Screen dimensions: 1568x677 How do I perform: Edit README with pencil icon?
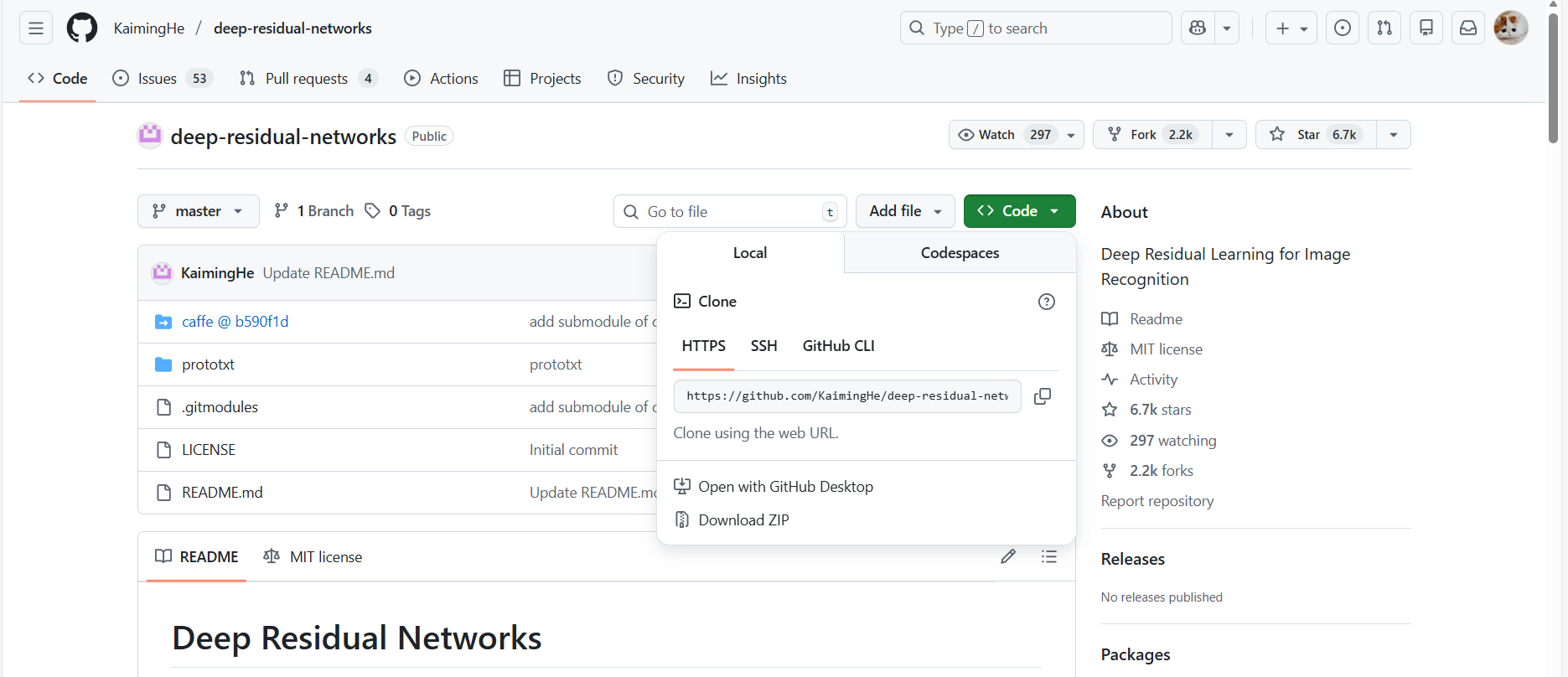coord(1008,556)
